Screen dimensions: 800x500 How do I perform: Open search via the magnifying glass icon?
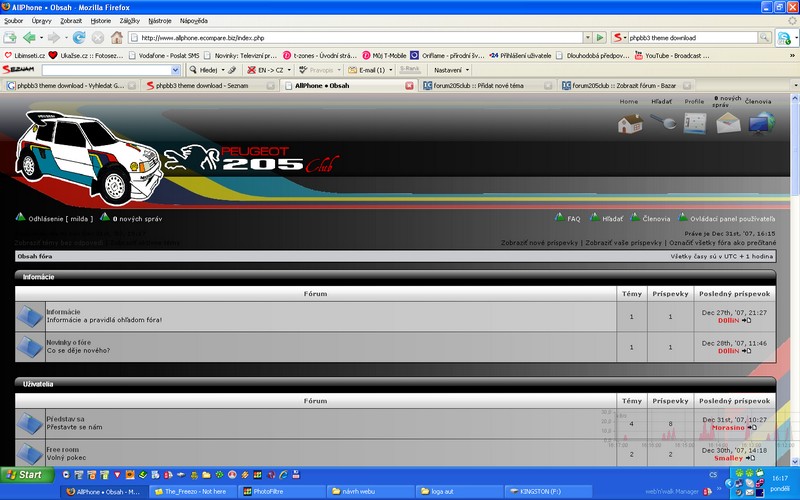coord(662,123)
